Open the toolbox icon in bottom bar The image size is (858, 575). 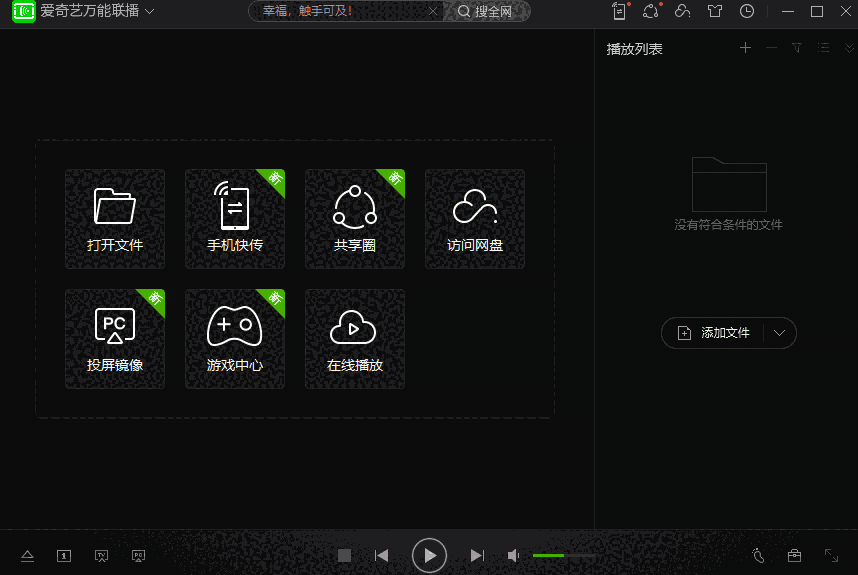794,556
